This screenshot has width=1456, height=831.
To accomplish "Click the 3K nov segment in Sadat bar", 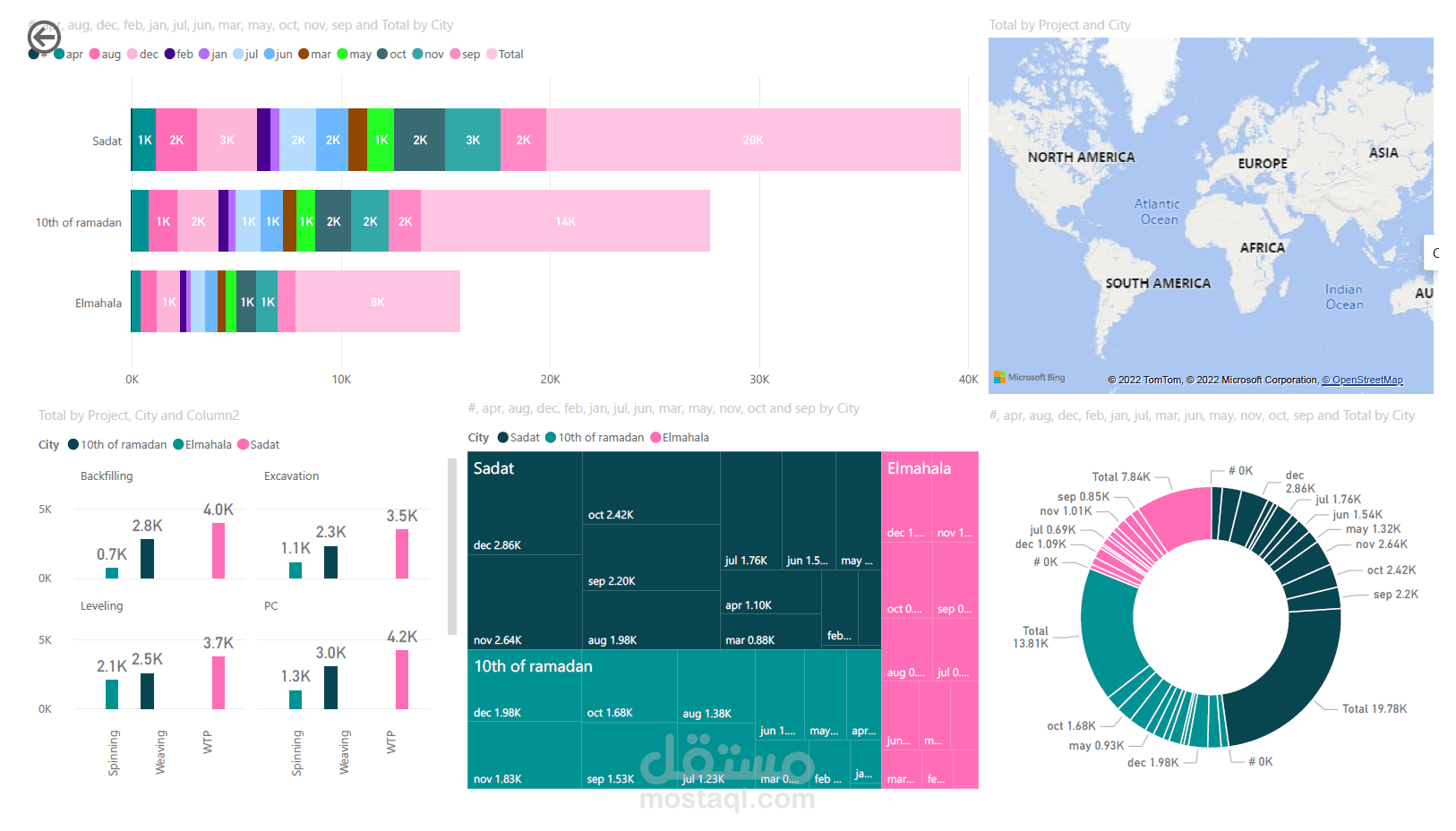I will (x=473, y=140).
